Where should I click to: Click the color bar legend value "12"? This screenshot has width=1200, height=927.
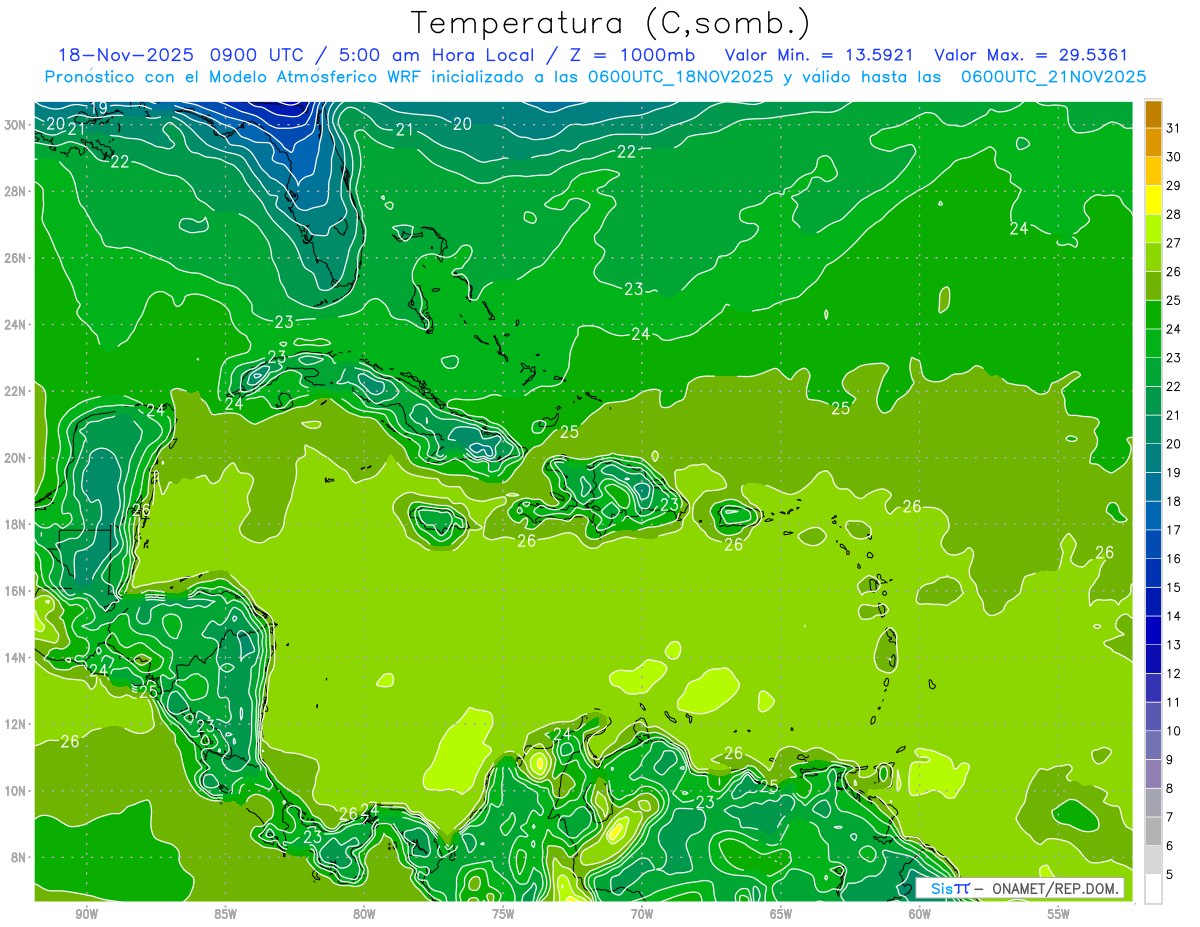tap(1174, 674)
